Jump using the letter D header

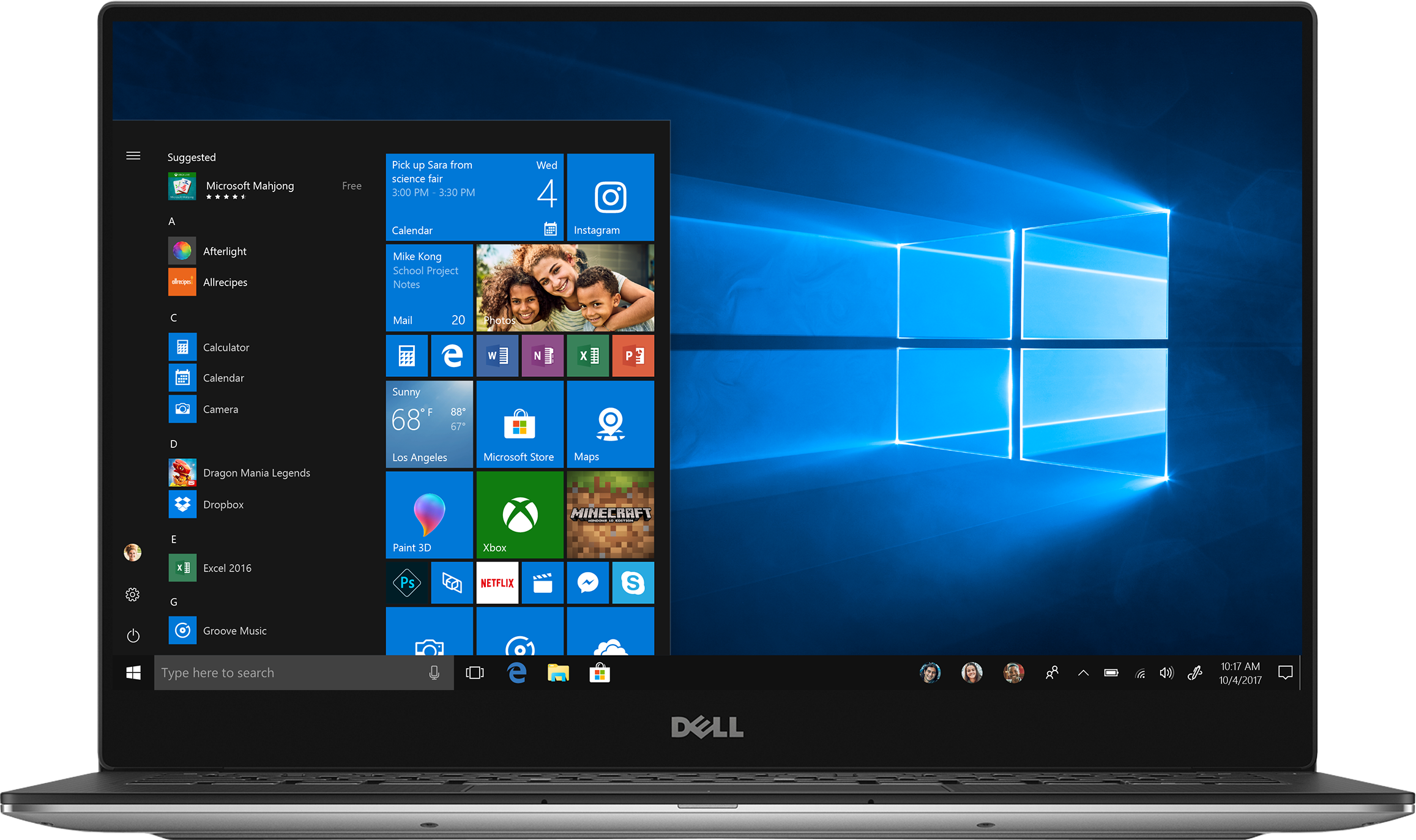coord(173,444)
